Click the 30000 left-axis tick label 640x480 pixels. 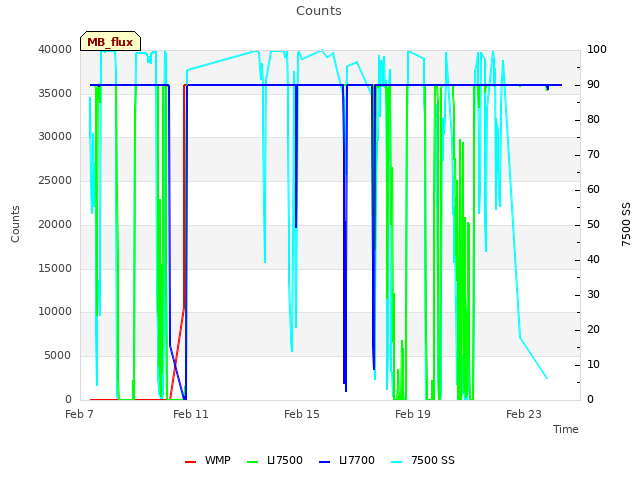pyautogui.click(x=55, y=136)
